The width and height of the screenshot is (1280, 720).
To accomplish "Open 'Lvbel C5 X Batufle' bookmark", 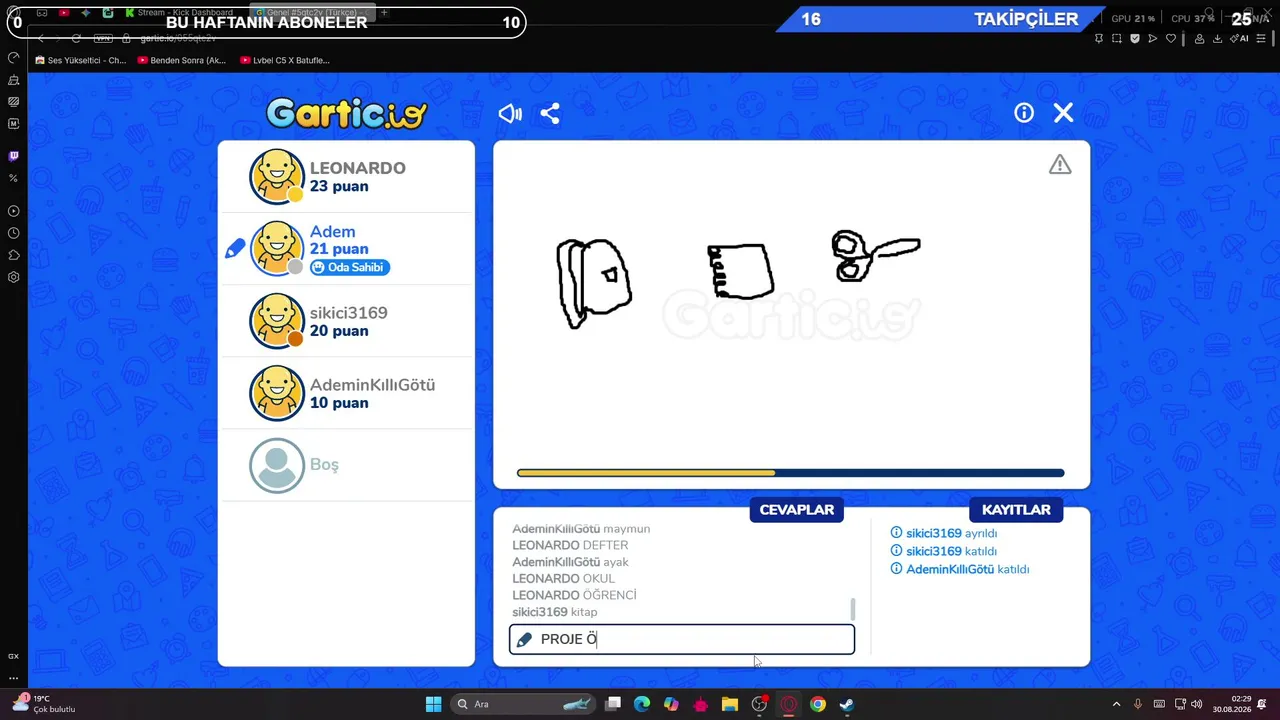I will pyautogui.click(x=285, y=60).
